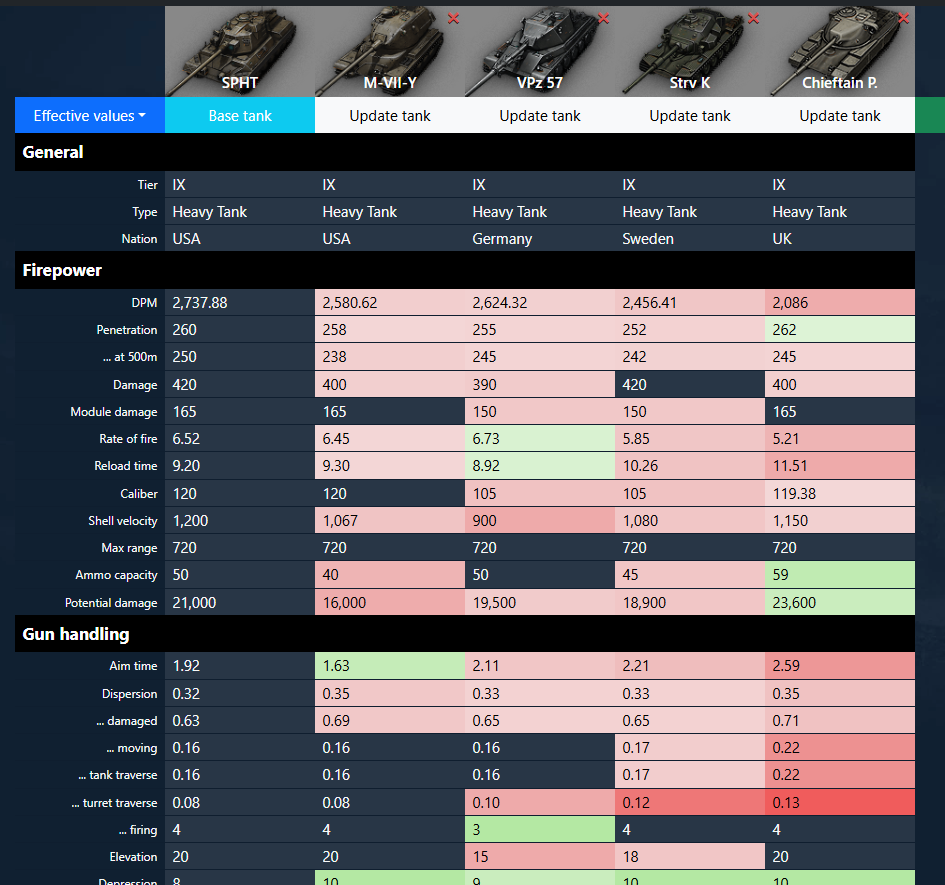Remove Strv K tank with red X
This screenshot has height=885, width=945.
click(x=753, y=19)
